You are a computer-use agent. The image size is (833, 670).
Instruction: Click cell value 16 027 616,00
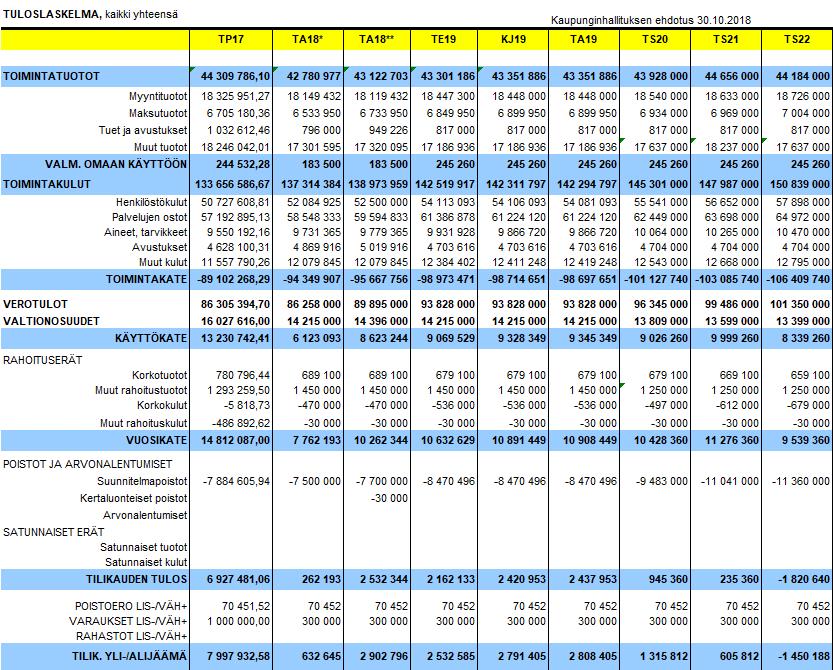coord(235,321)
